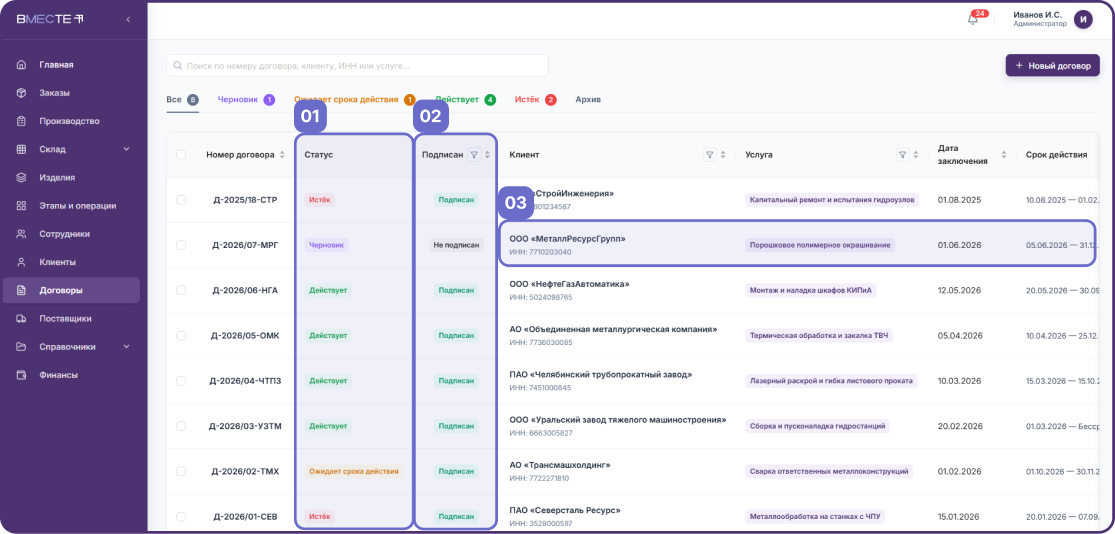Click the filter icon in the Подписан column
The width and height of the screenshot is (1115, 534).
coord(474,155)
